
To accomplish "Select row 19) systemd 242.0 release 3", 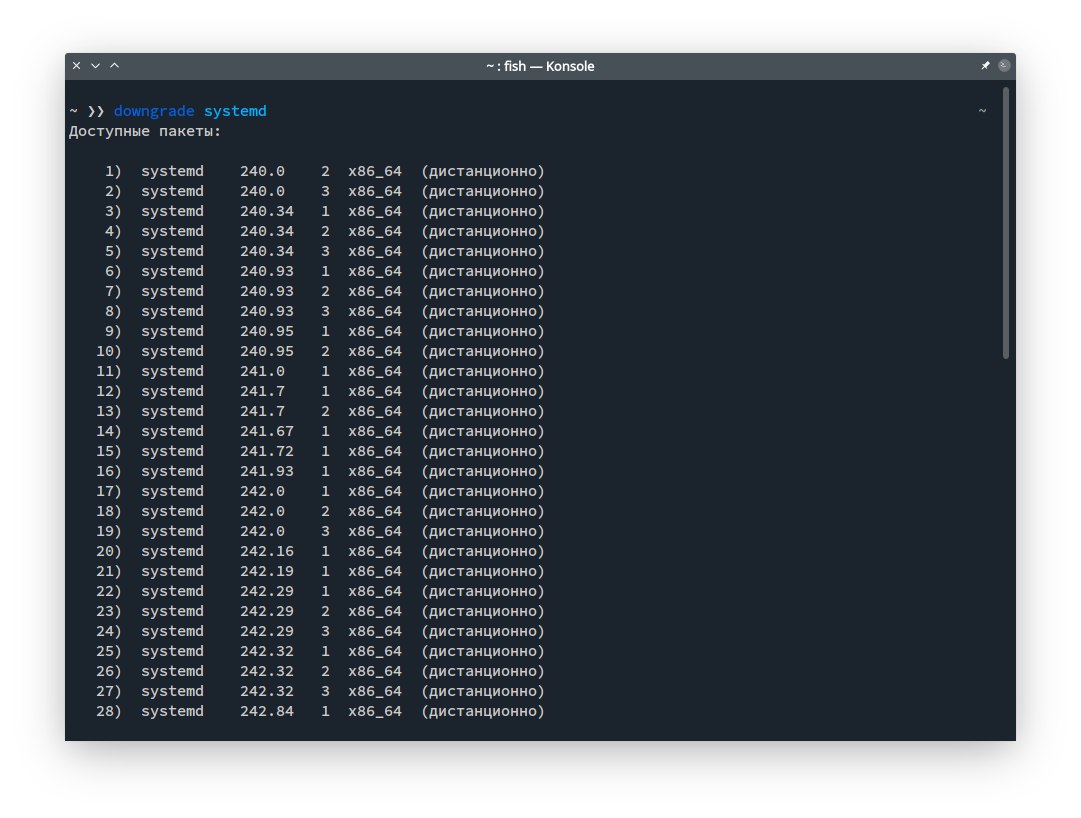I will tap(321, 531).
